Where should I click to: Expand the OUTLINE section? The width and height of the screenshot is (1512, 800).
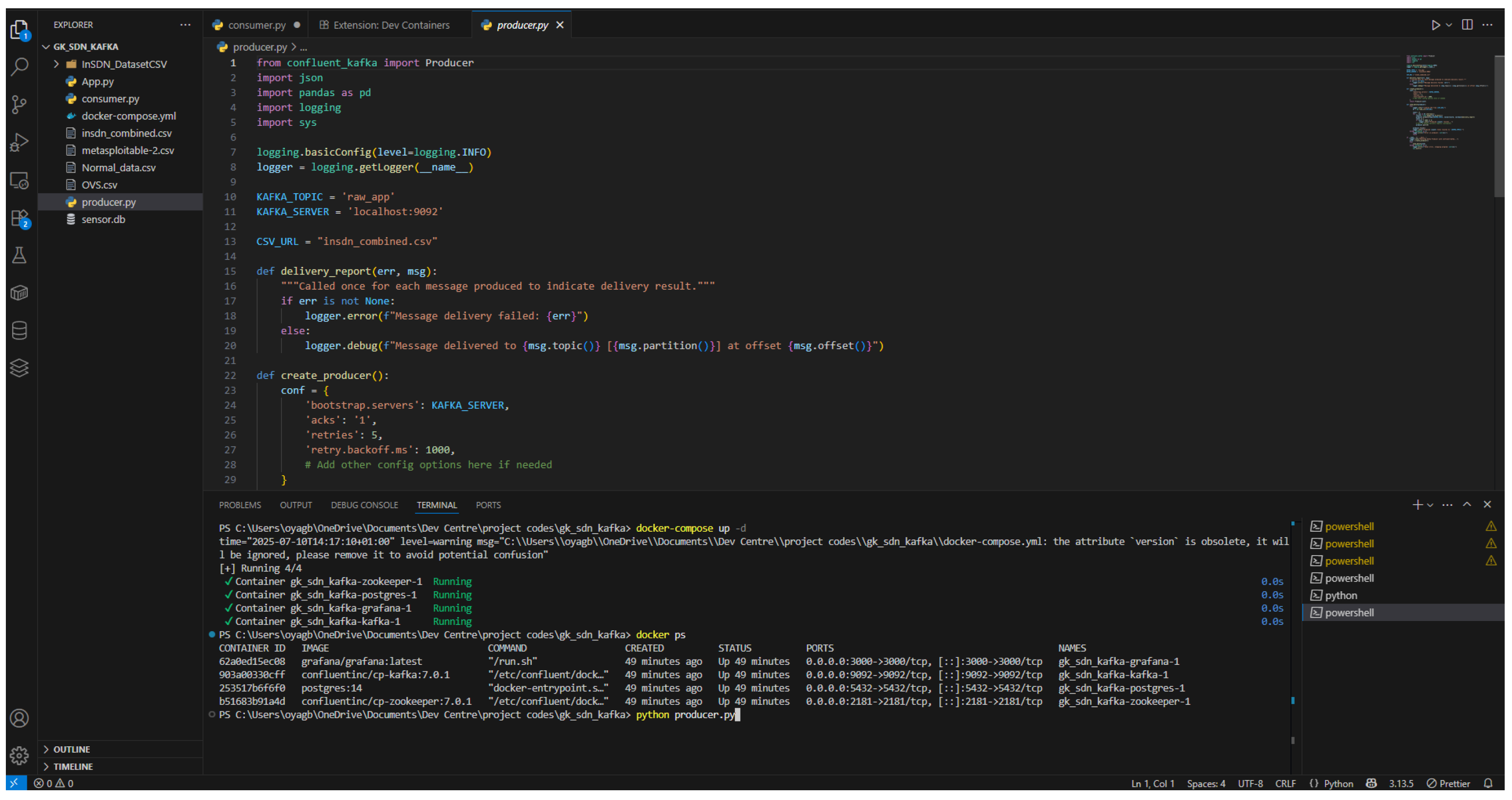tap(72, 749)
